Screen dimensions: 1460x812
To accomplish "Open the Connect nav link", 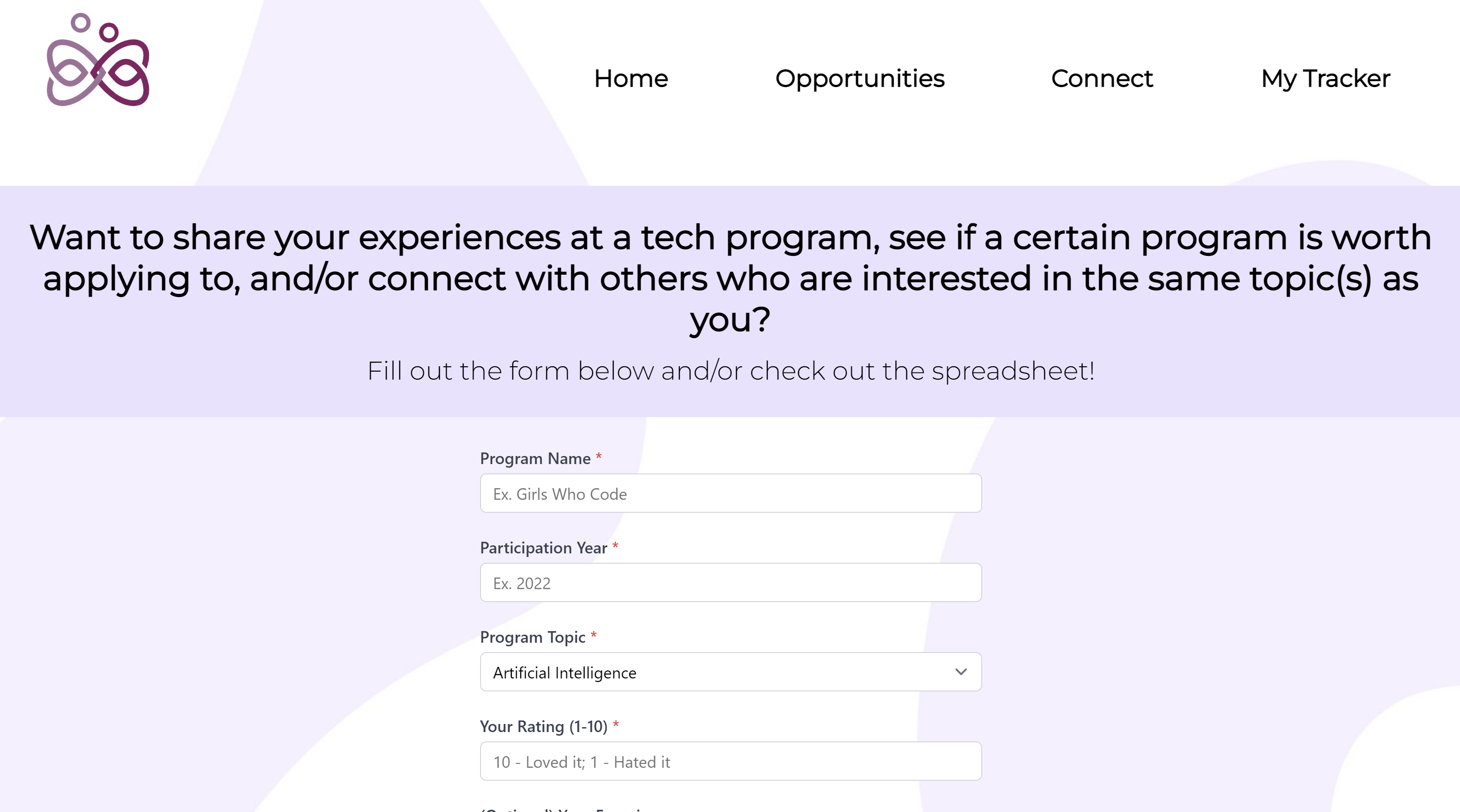I will [1102, 78].
